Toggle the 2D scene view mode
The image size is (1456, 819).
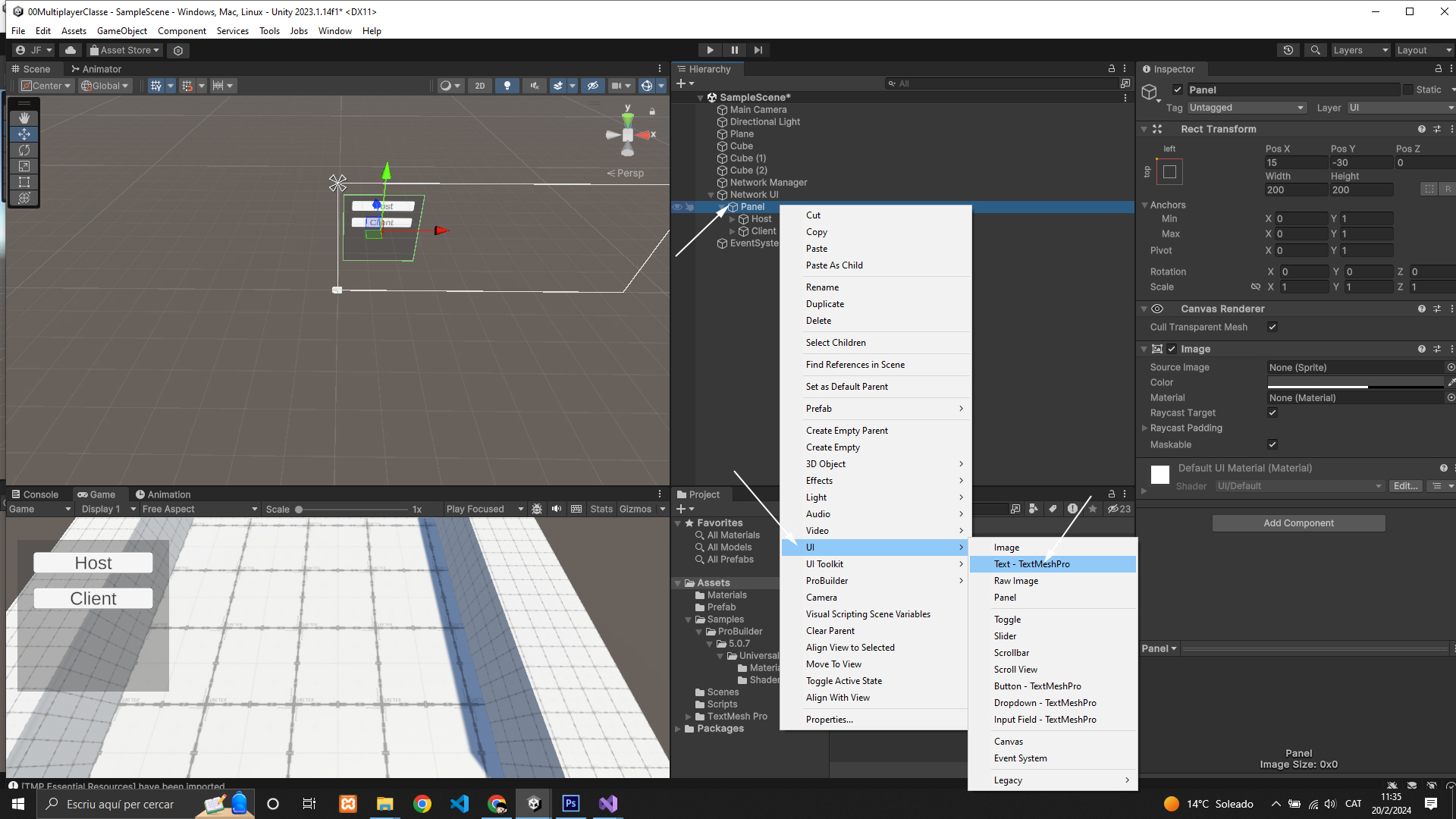point(479,86)
